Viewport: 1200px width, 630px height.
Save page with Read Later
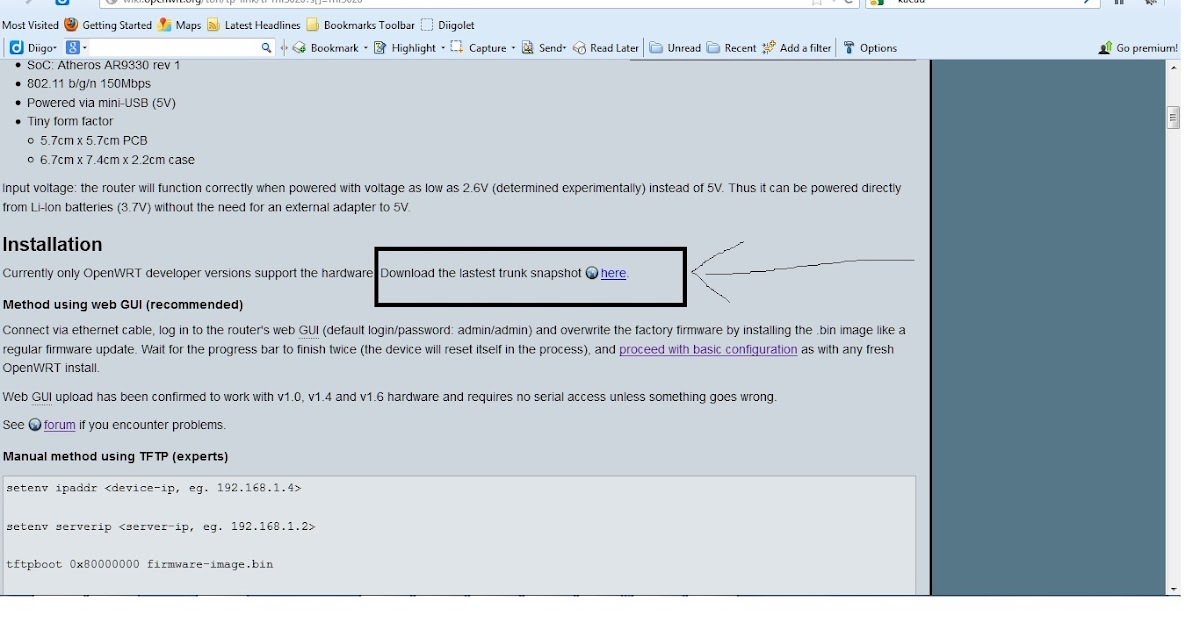(606, 48)
